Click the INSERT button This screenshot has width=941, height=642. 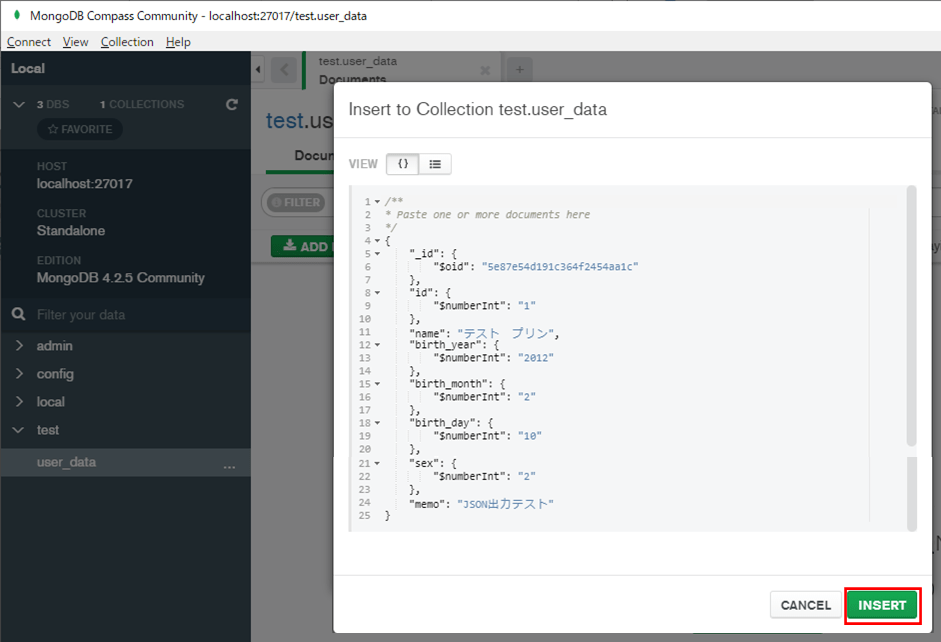tap(882, 605)
